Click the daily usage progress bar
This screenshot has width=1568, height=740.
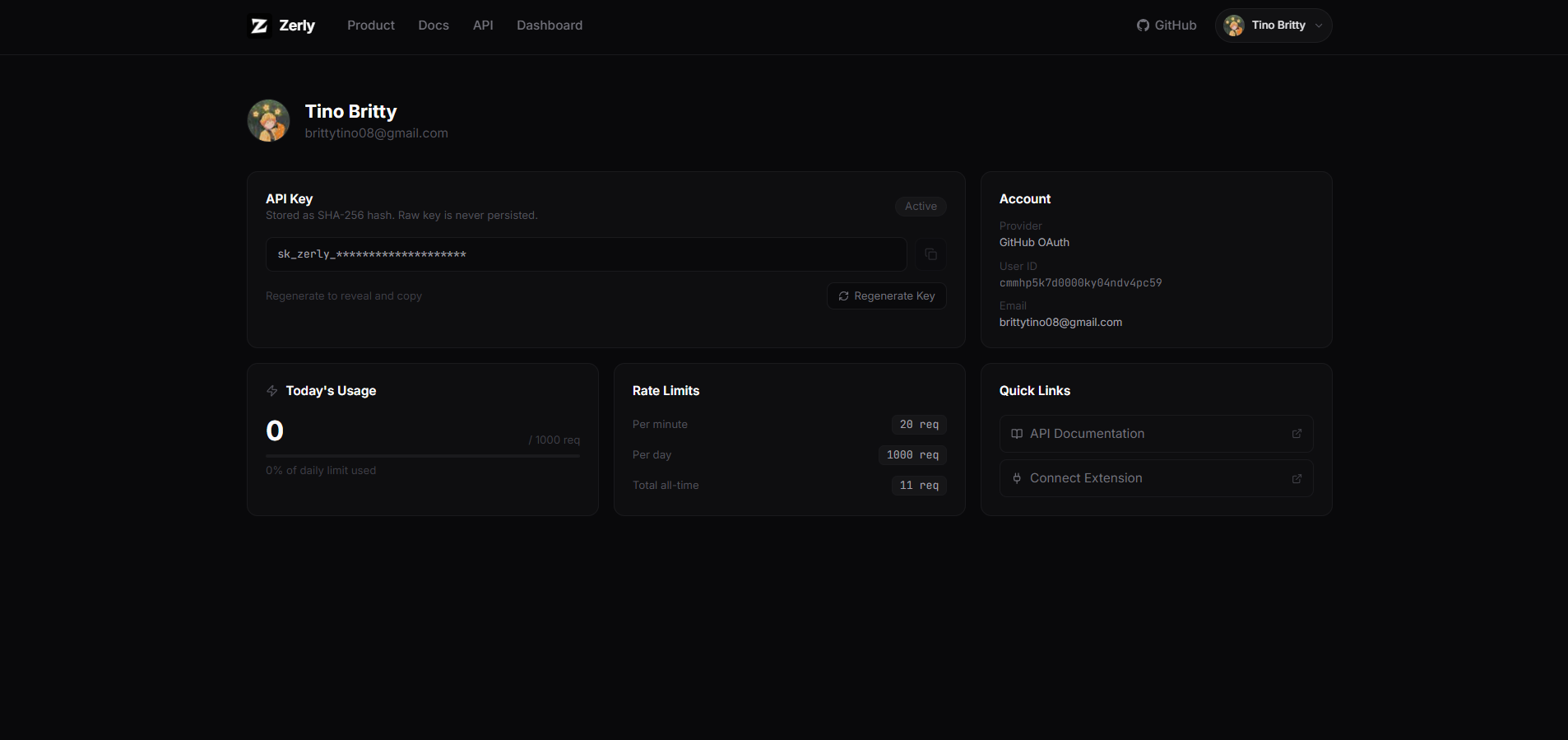(x=423, y=455)
